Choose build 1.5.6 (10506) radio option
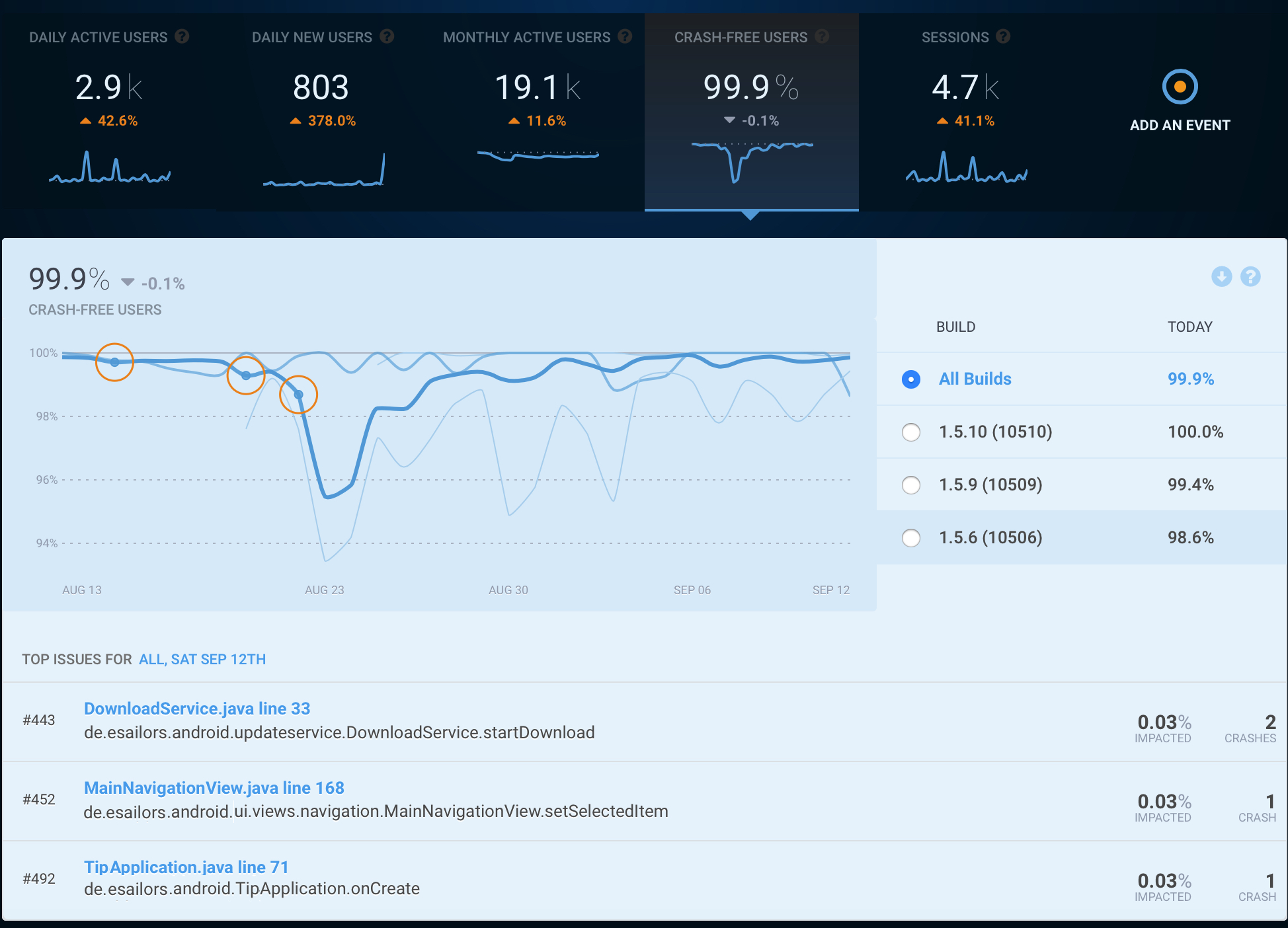Image resolution: width=1288 pixels, height=928 pixels. [x=911, y=538]
